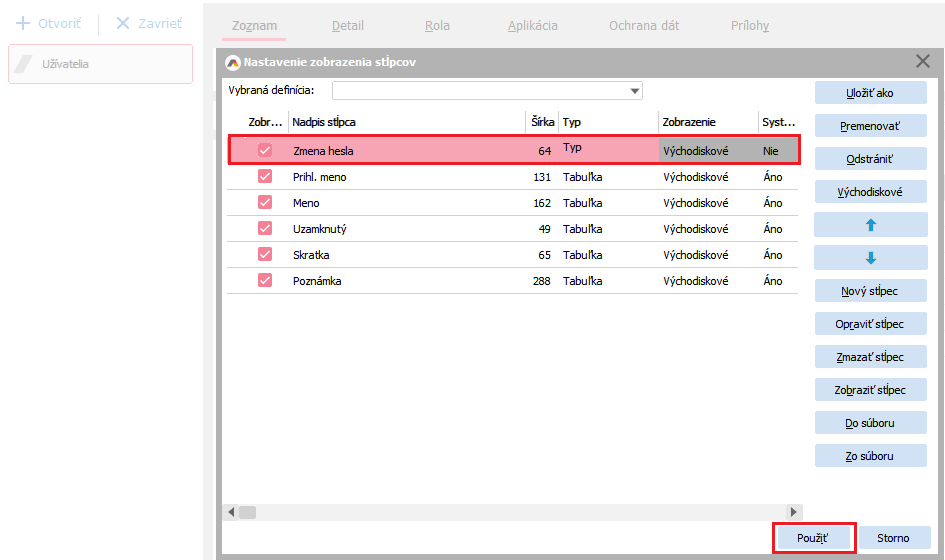
Task: Select the Prihl. meno row text
Action: (319, 177)
